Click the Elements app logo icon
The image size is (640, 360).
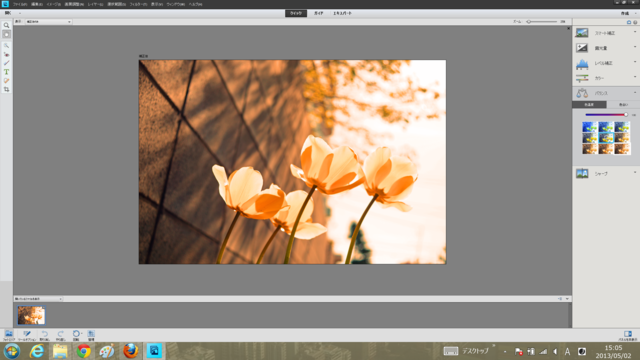pos(5,4)
